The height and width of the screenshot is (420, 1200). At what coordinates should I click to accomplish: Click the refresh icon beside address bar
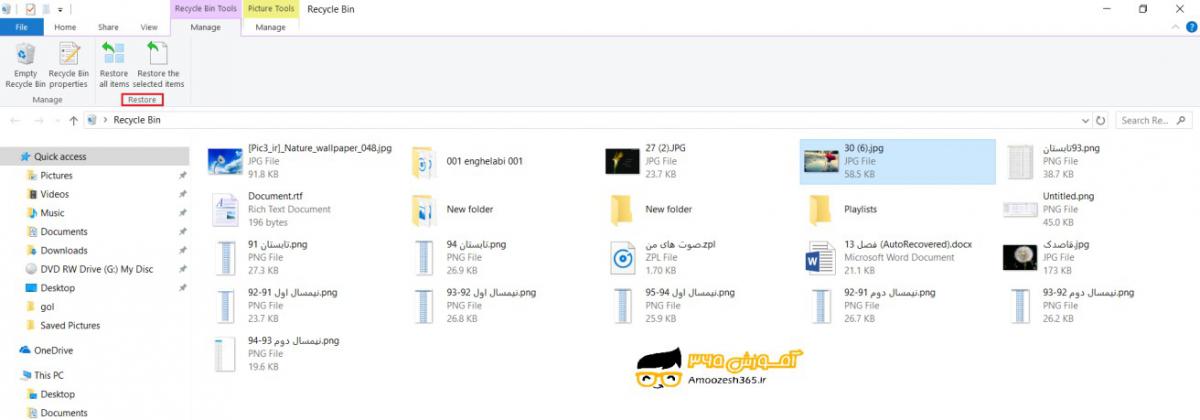pyautogui.click(x=1101, y=120)
